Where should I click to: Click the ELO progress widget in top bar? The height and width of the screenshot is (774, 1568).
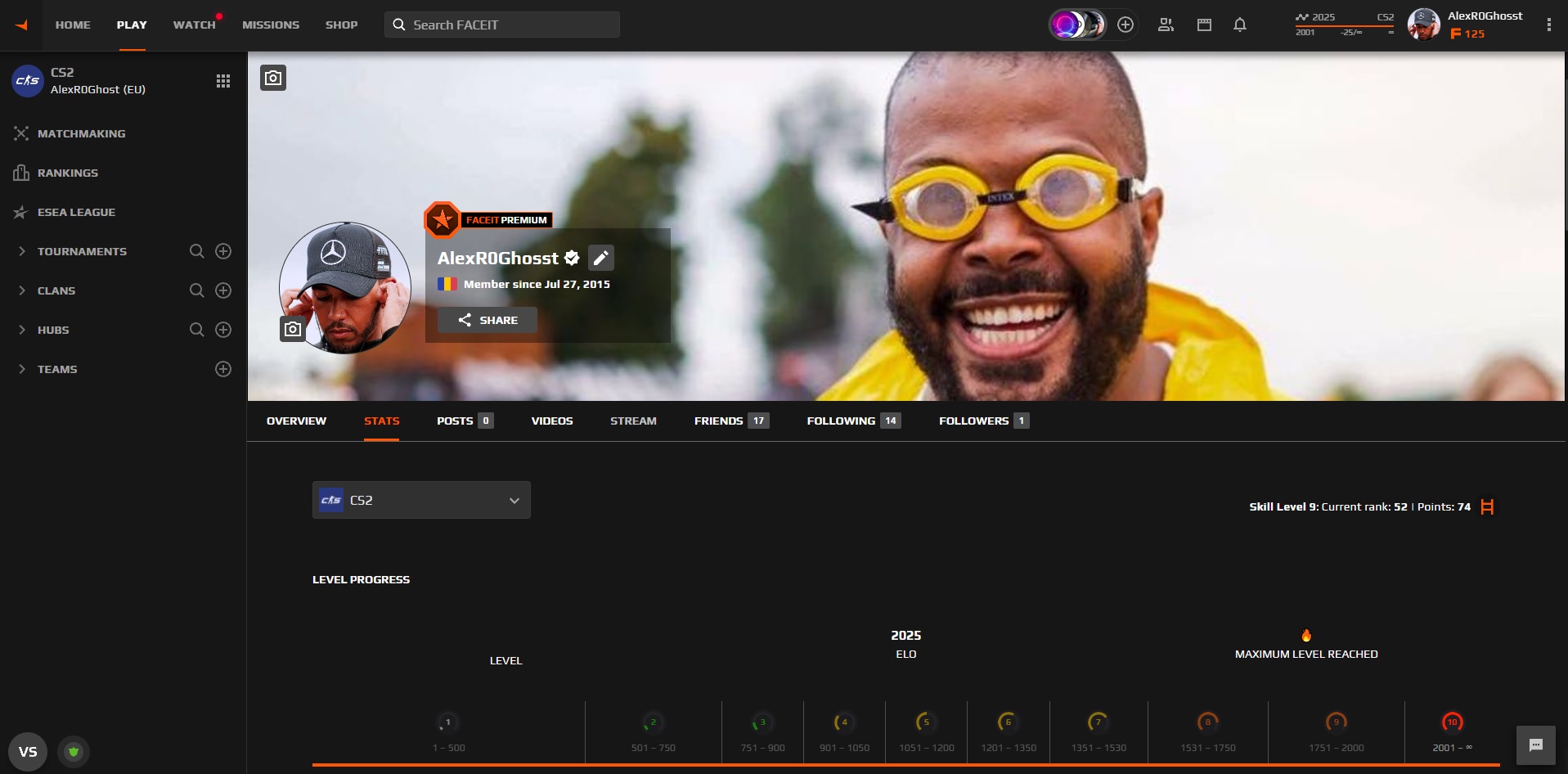(1345, 25)
